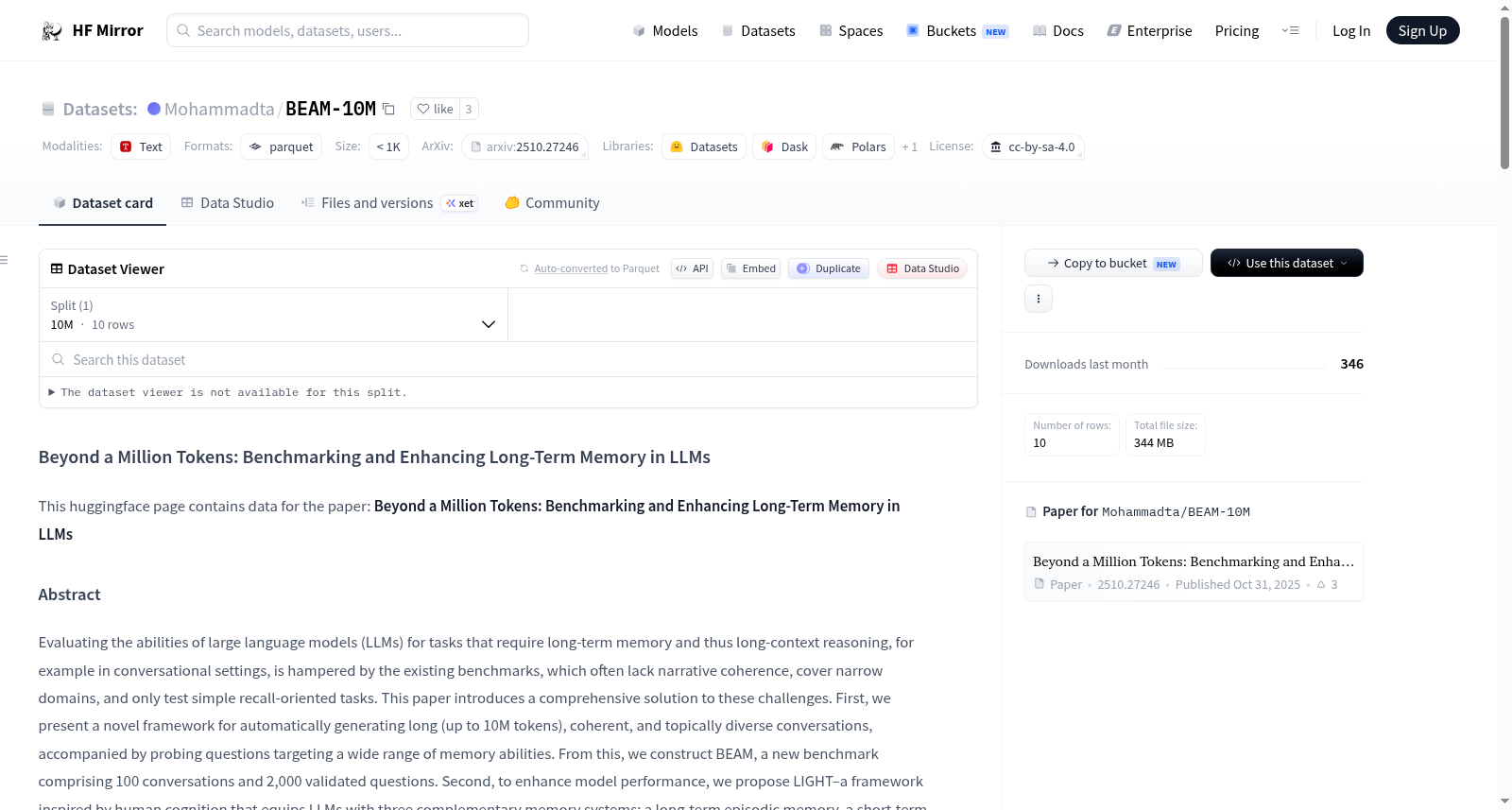This screenshot has width=1512, height=810.
Task: Focus the search models and datasets field
Action: click(348, 31)
